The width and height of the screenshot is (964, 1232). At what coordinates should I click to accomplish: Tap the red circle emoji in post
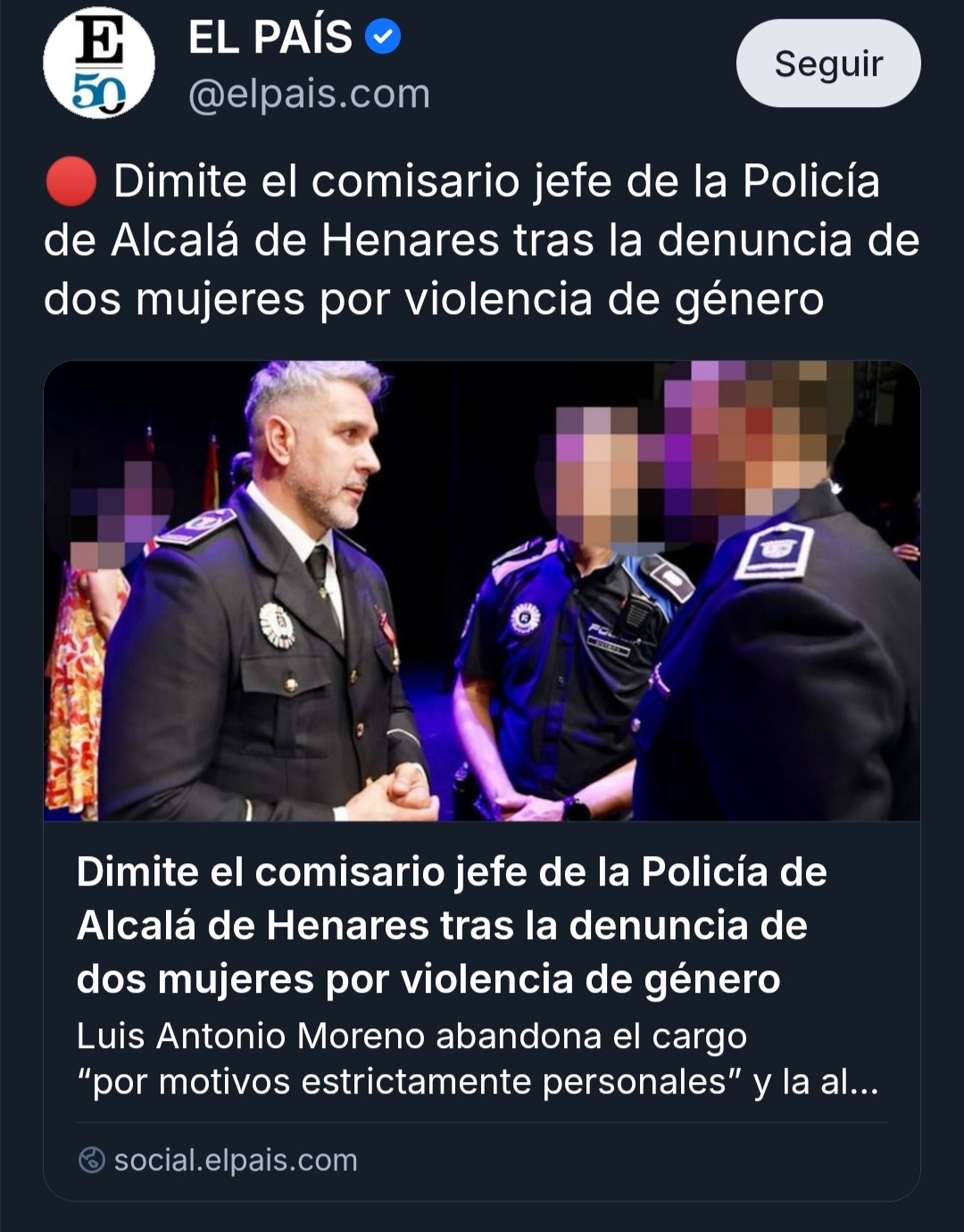(71, 181)
